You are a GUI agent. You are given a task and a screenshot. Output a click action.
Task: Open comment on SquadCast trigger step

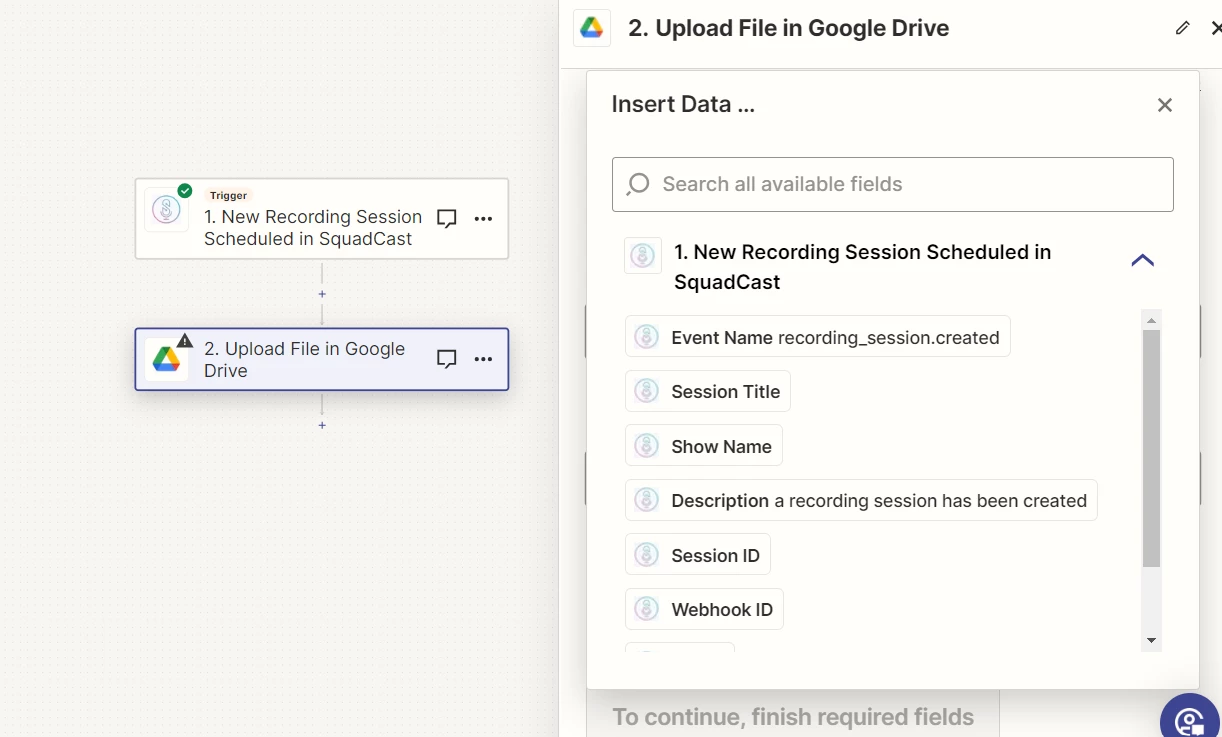click(x=447, y=219)
